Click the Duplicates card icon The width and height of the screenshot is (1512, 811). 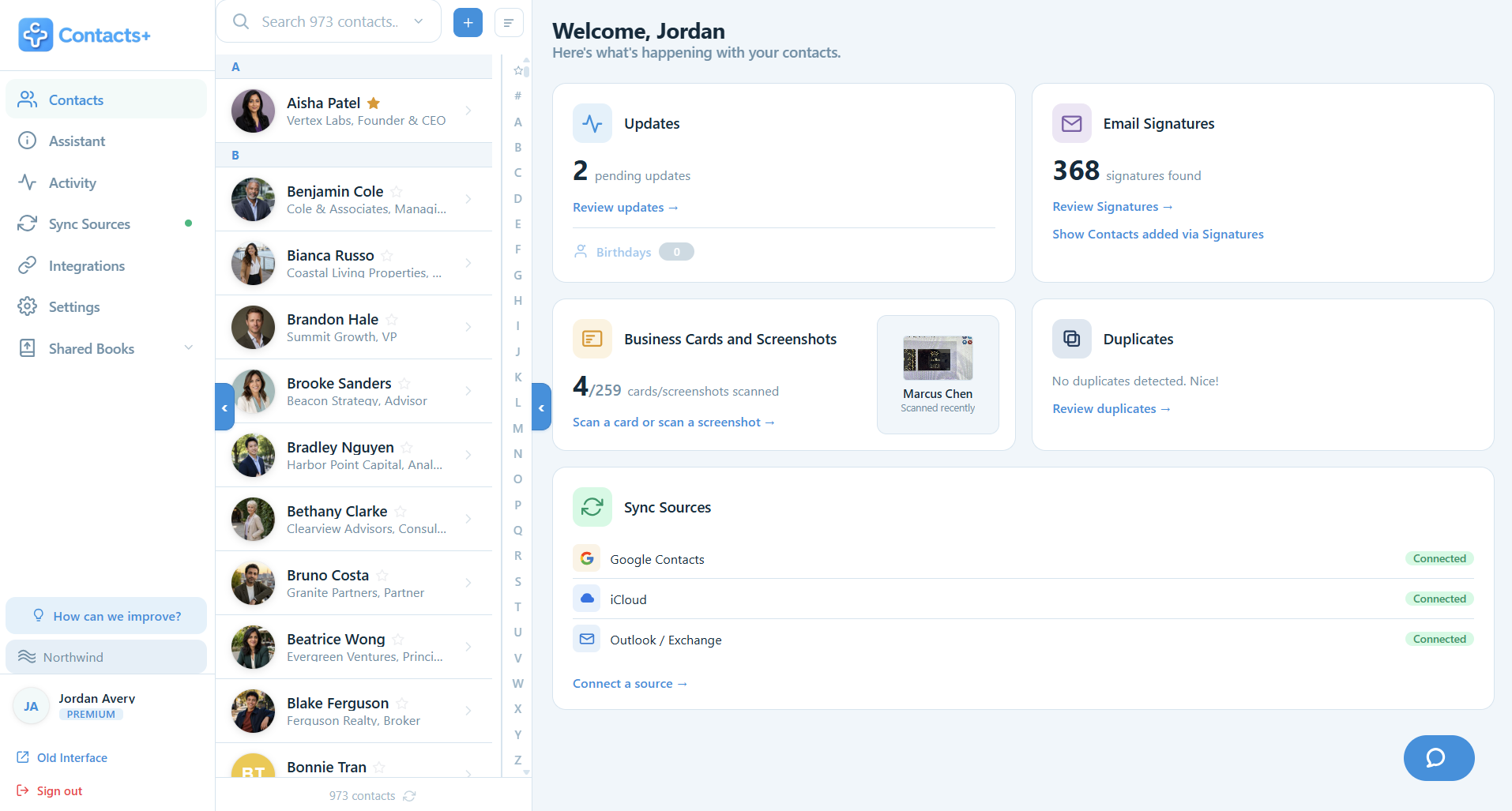pyautogui.click(x=1072, y=339)
